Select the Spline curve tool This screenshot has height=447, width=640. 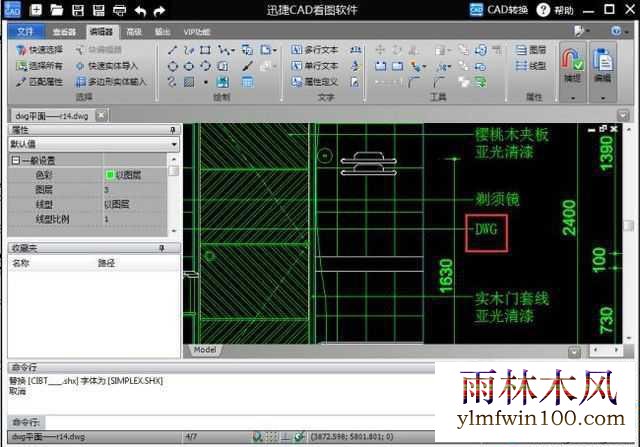click(172, 82)
